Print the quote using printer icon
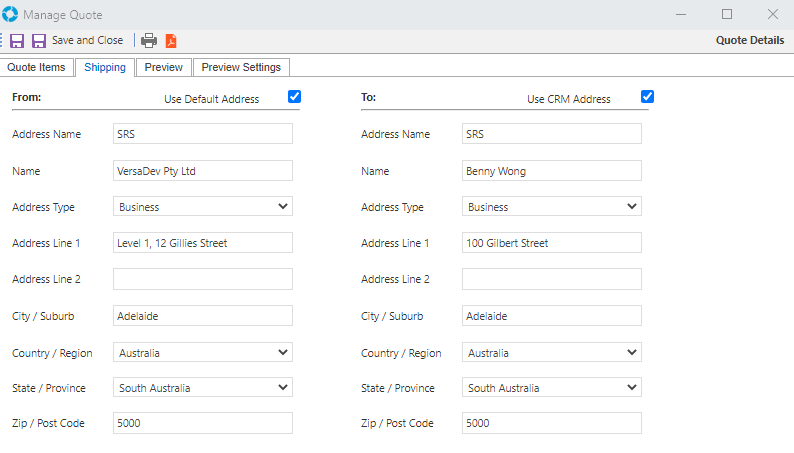 click(149, 41)
